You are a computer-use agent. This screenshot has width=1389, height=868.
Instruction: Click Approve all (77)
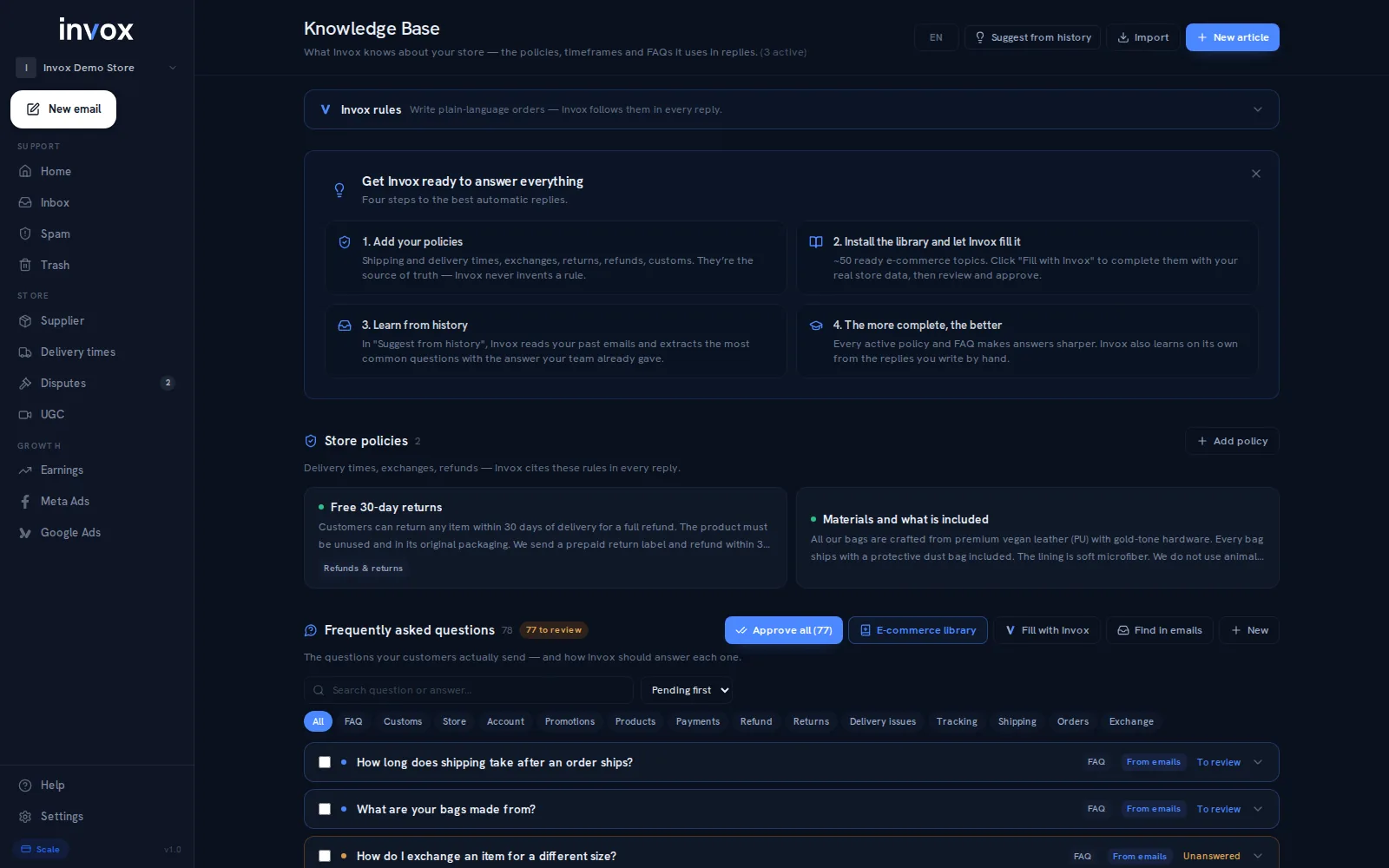tap(784, 630)
